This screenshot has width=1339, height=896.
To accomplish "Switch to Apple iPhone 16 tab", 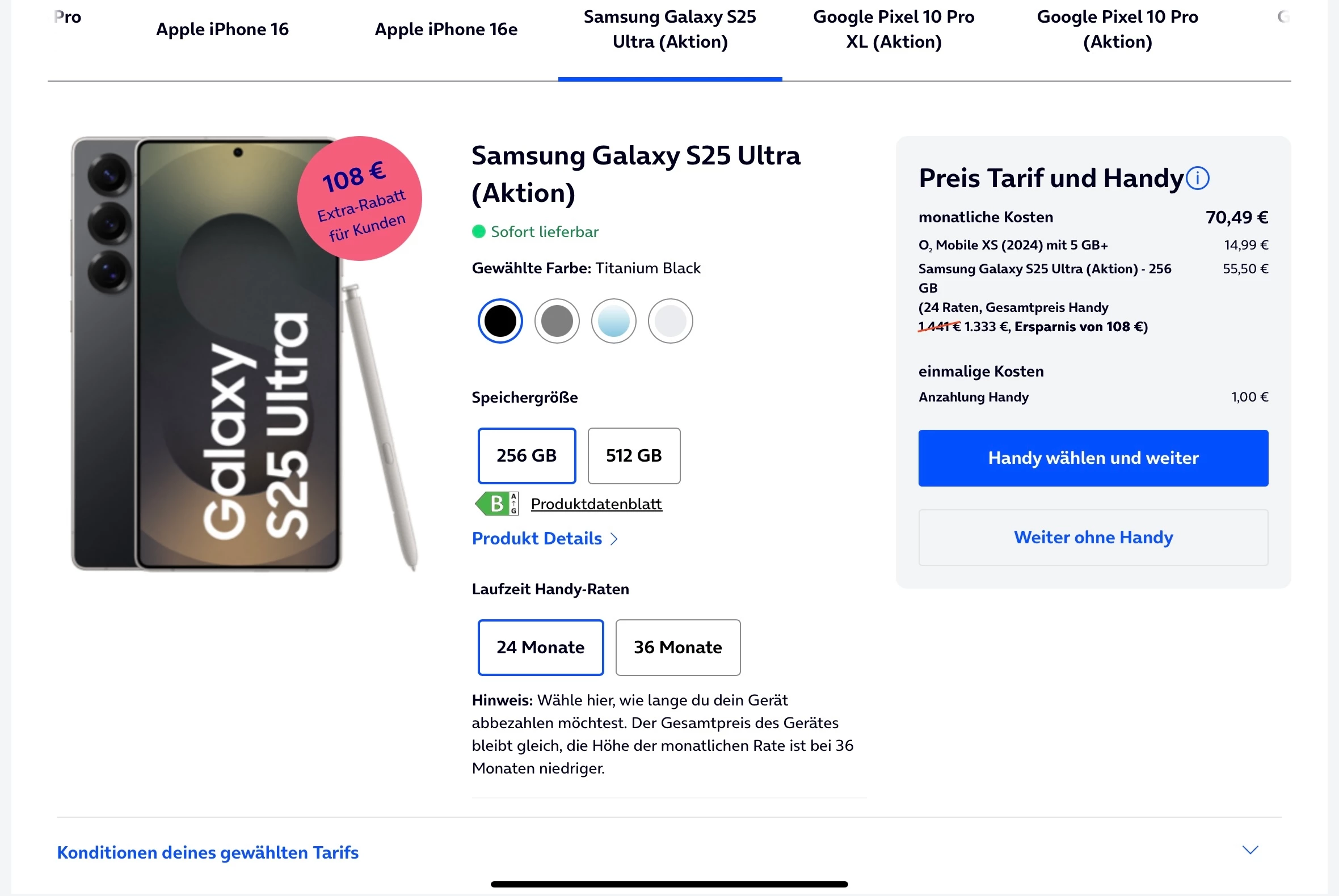I will [222, 29].
